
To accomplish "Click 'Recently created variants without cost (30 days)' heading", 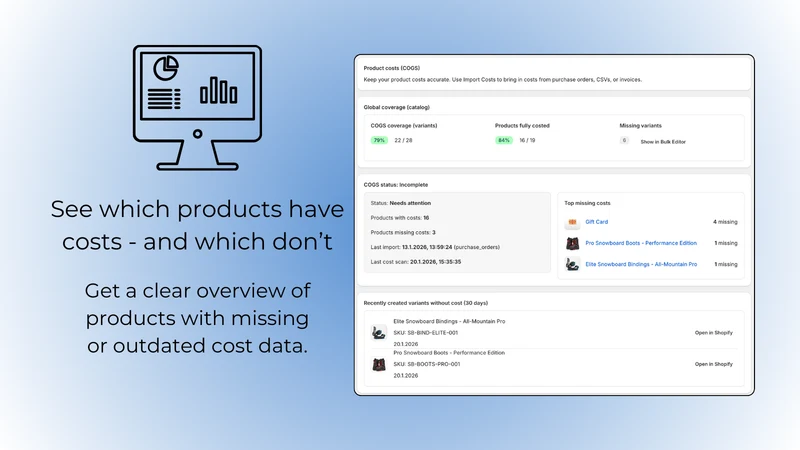I will pyautogui.click(x=426, y=303).
